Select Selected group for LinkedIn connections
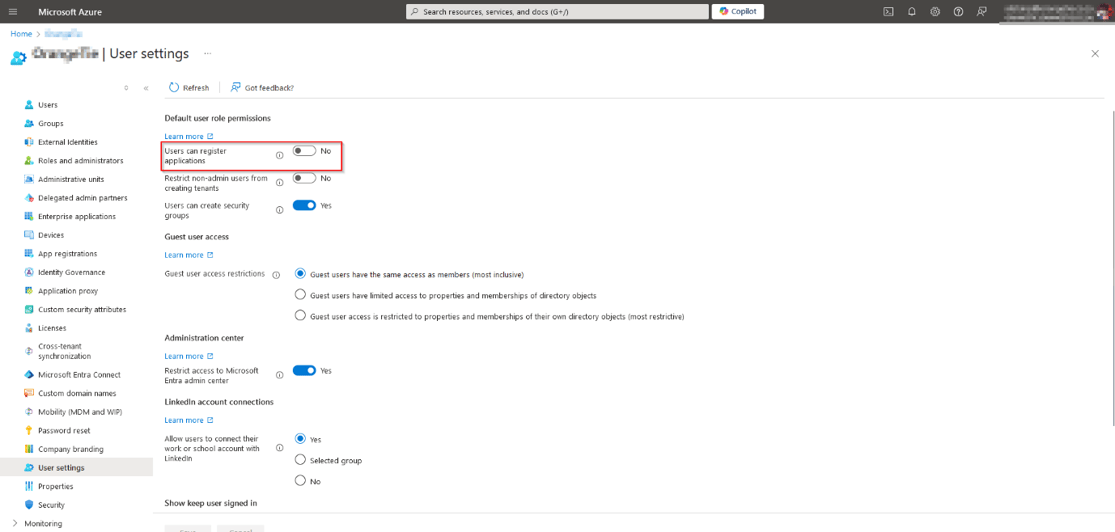The width and height of the screenshot is (1115, 532). [x=300, y=460]
